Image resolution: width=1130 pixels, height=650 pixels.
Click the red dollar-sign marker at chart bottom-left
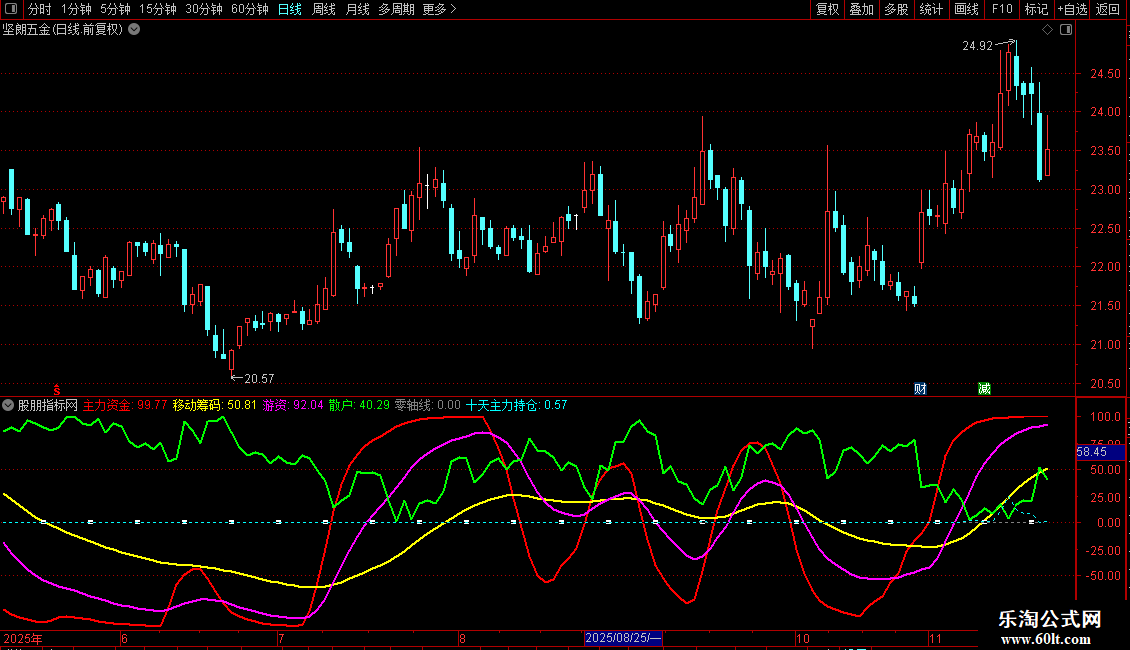[57, 388]
